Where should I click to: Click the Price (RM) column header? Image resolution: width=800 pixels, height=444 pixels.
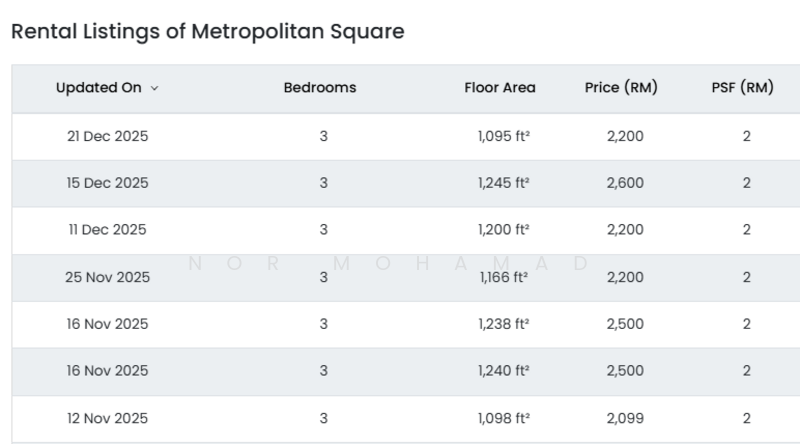pyautogui.click(x=621, y=88)
